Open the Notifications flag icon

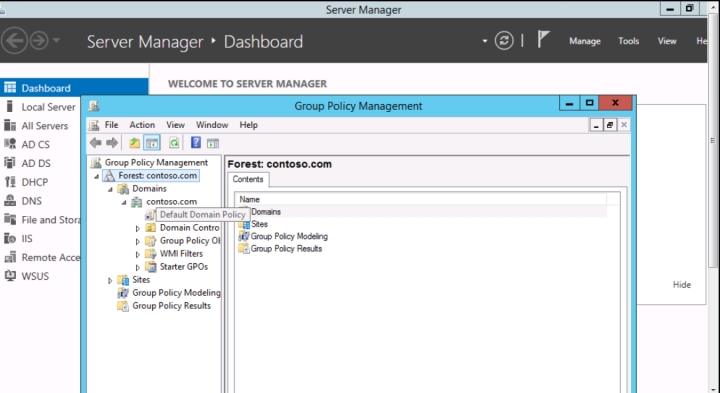(x=543, y=40)
